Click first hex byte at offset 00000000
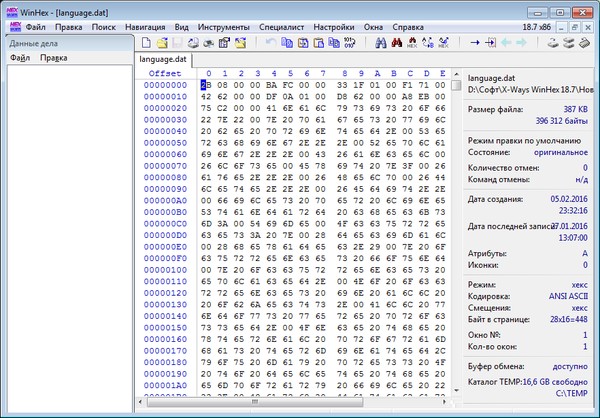Screen dimensions: 600x418 (x=207, y=86)
